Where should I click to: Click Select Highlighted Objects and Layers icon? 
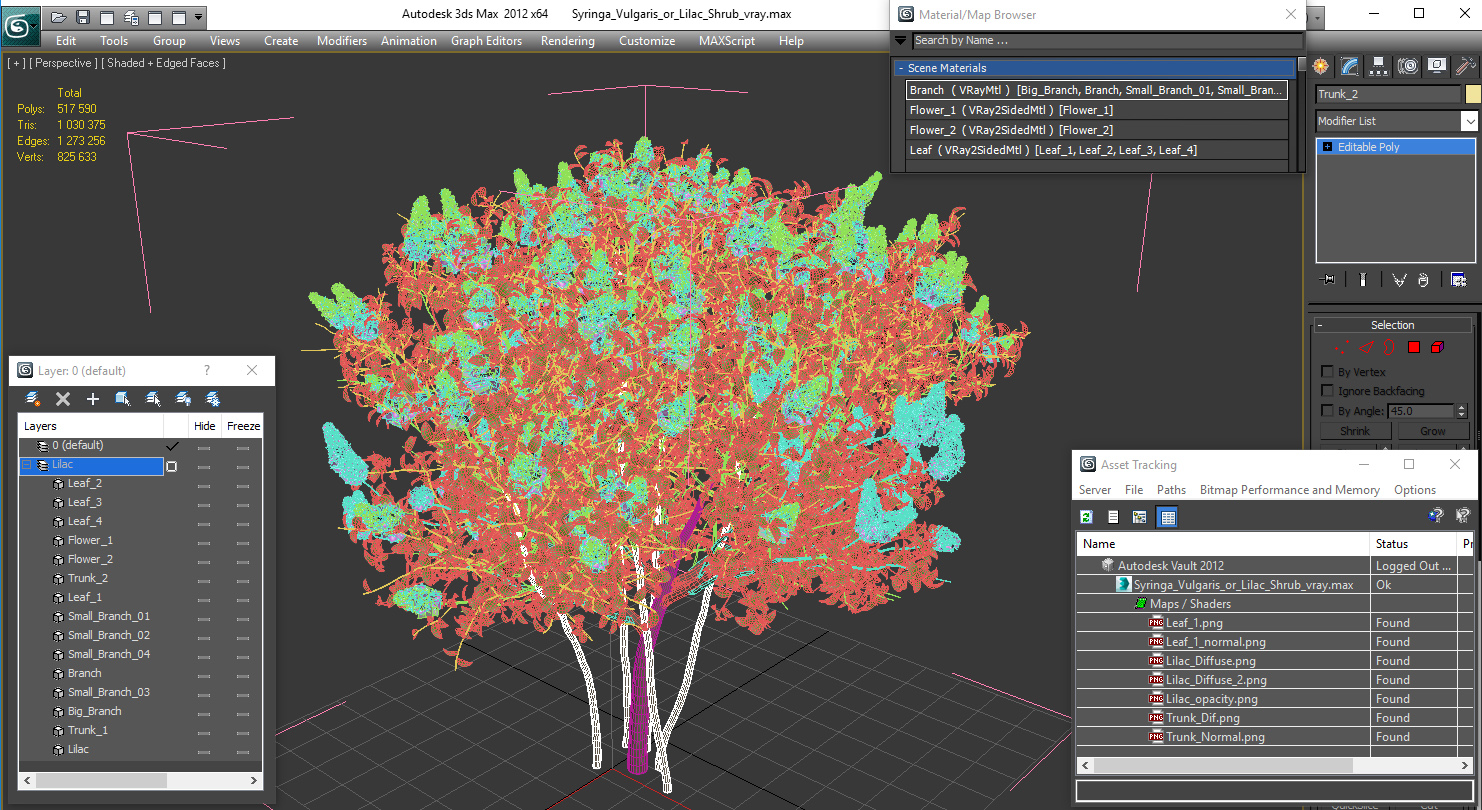point(123,399)
